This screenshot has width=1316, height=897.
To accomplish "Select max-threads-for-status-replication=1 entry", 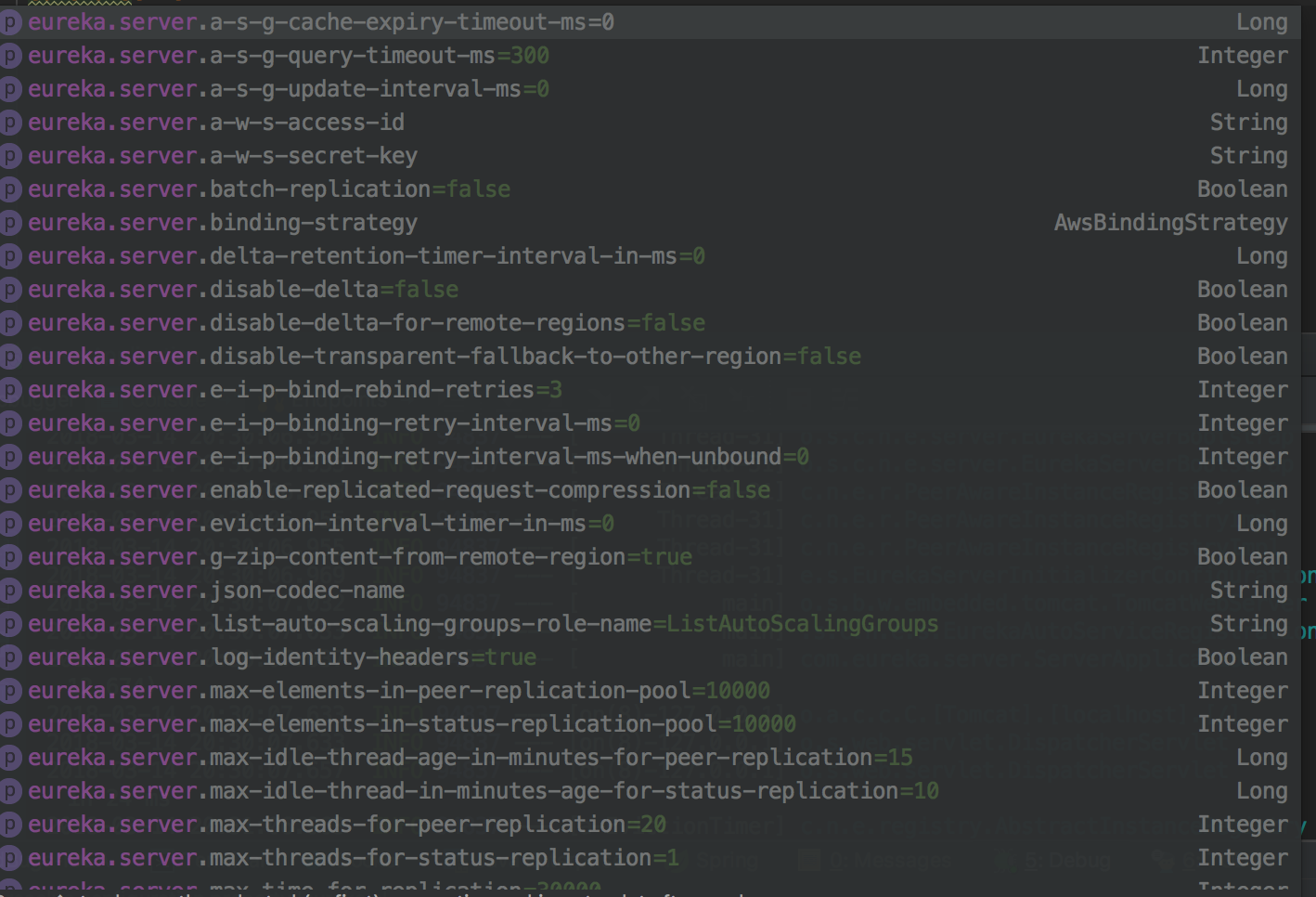I will (353, 858).
